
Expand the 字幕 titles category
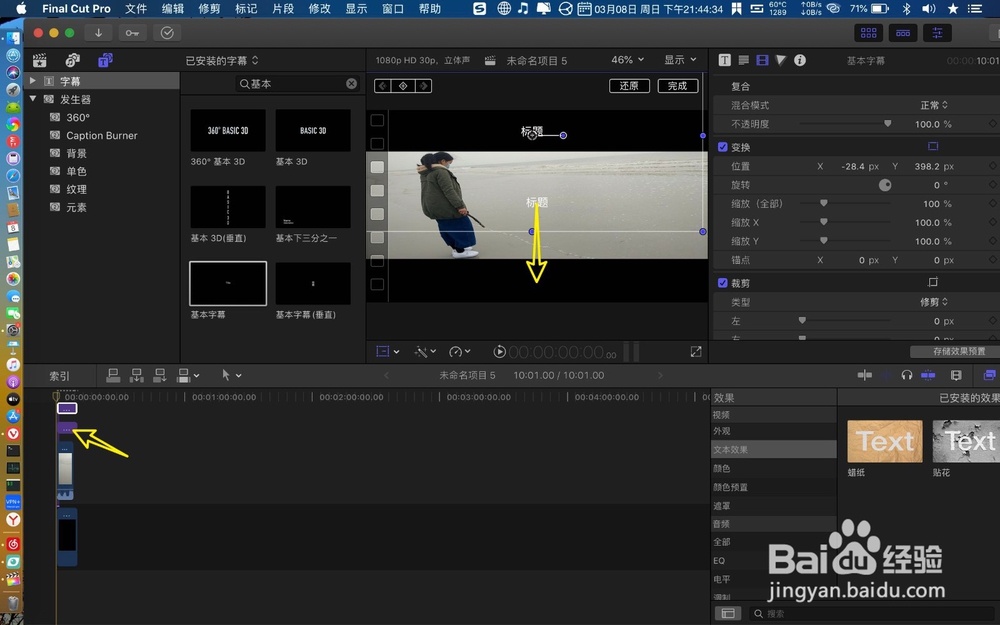33,81
